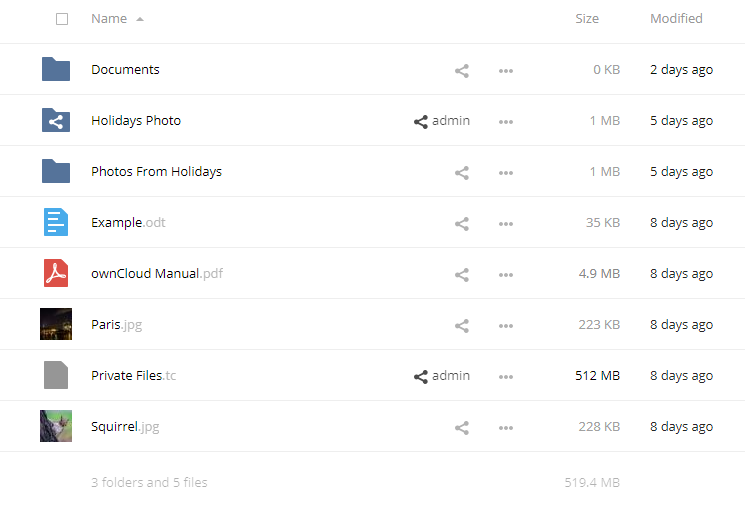Viewport: 745px width, 505px height.
Task: Expand more options for Squirrel.jpg
Action: click(x=506, y=428)
